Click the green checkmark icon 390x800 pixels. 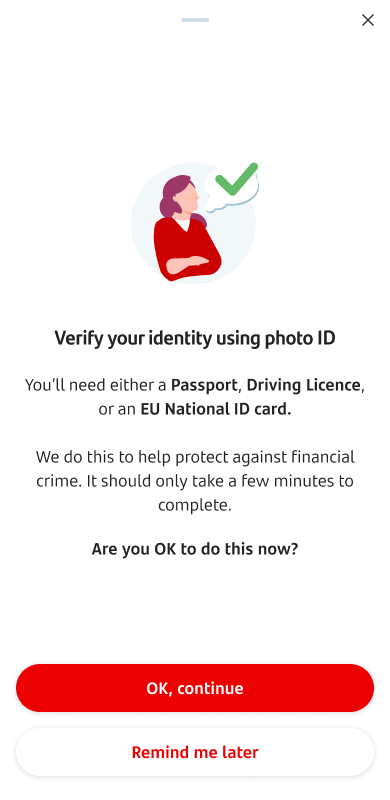point(236,179)
